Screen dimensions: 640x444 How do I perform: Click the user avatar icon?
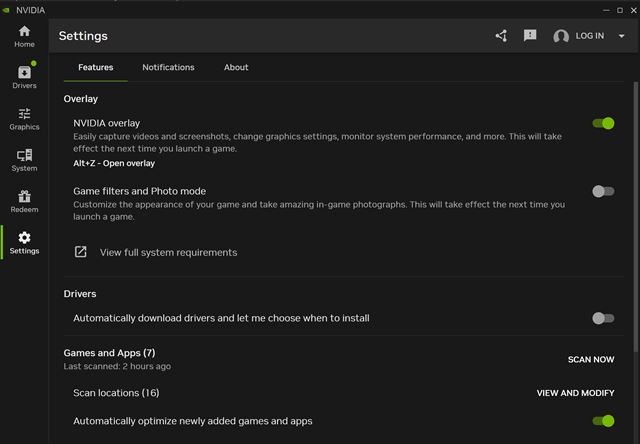561,36
